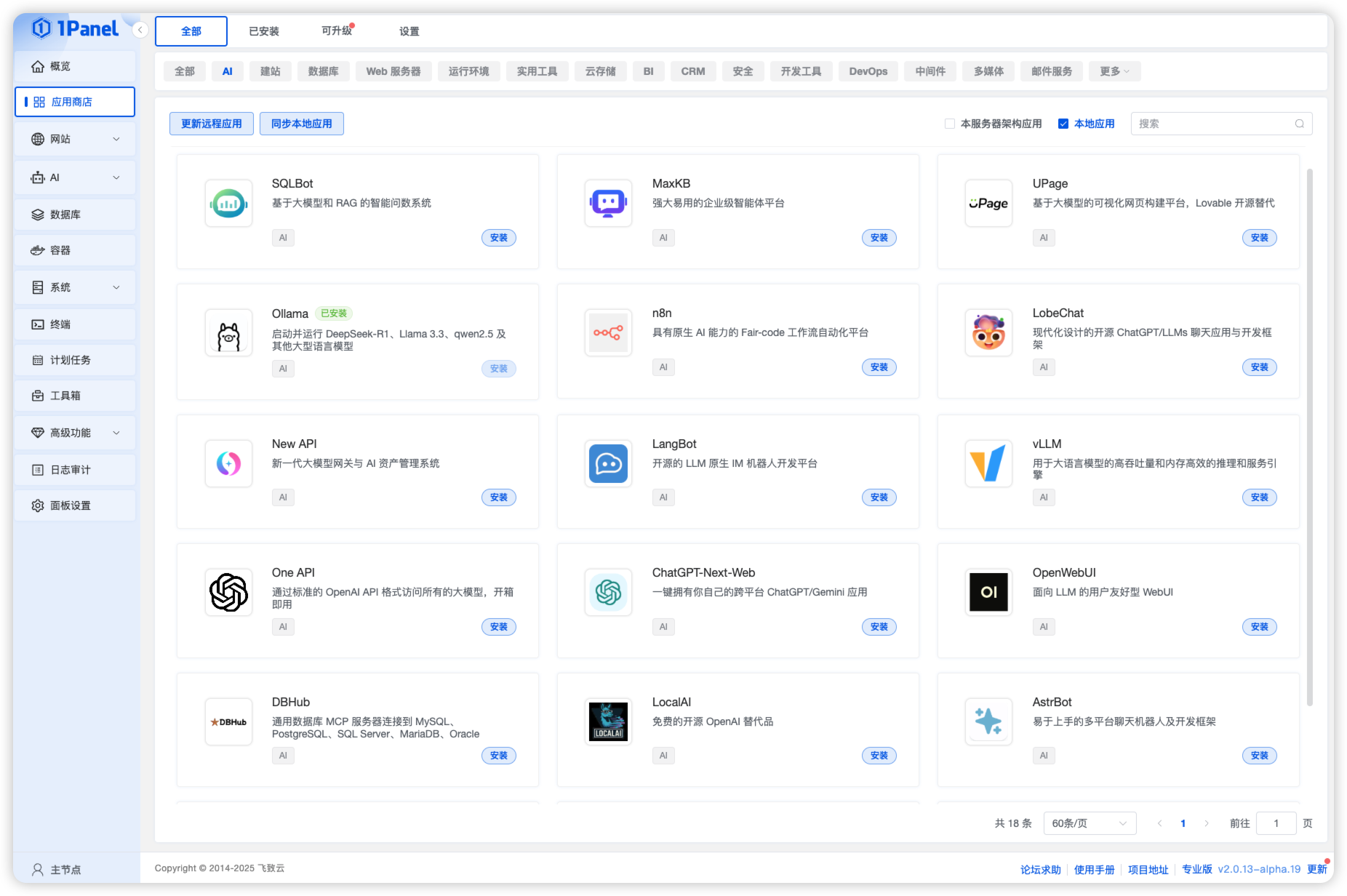Screen dimensions: 1347x896
Task: Expand the 高级功能 sidebar menu
Action: tap(75, 433)
